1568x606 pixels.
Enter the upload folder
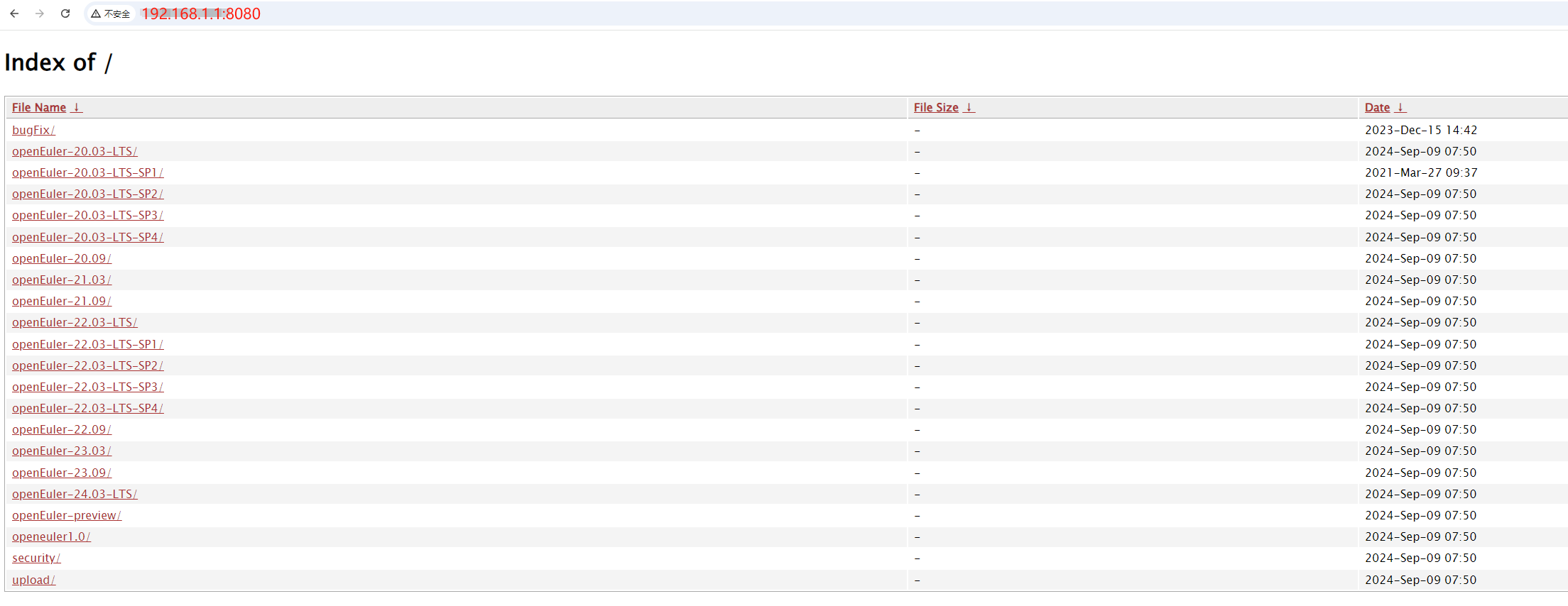click(x=33, y=580)
